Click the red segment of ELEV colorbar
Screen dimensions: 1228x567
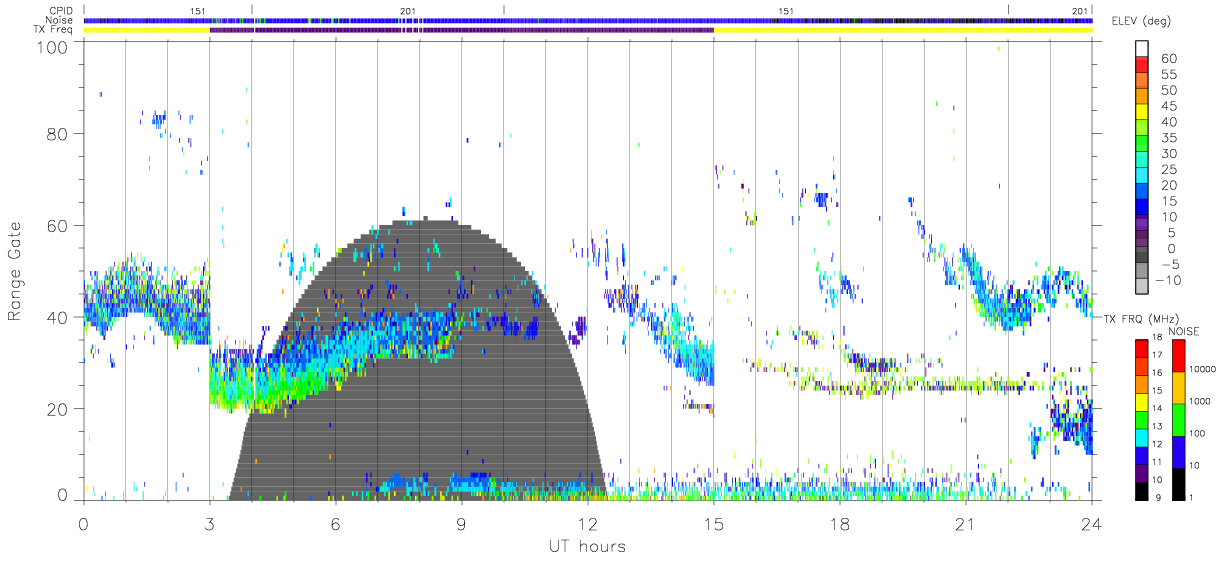[x=1142, y=65]
